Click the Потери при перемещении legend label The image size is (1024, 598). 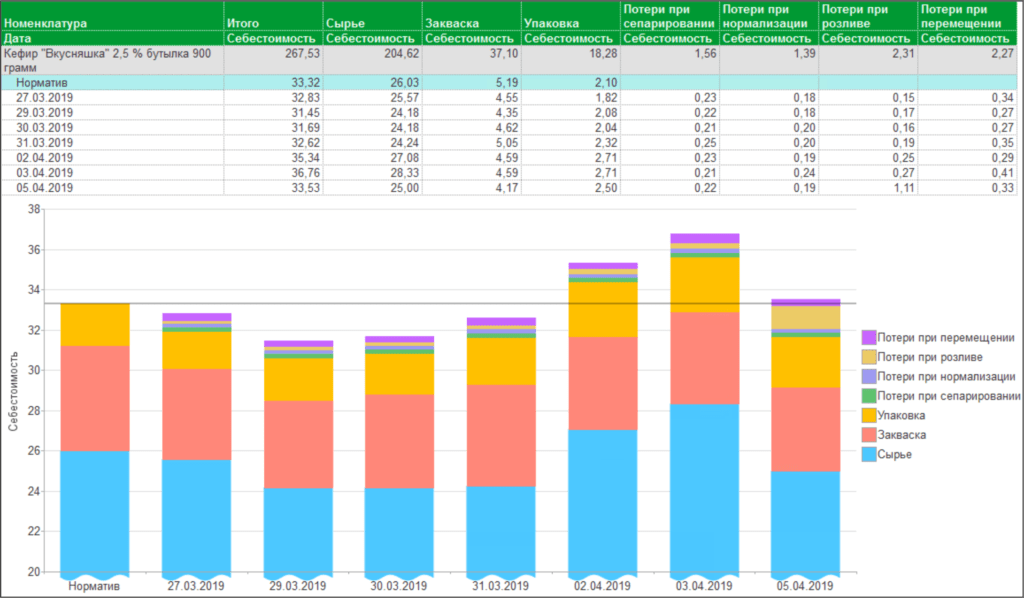pyautogui.click(x=946, y=338)
